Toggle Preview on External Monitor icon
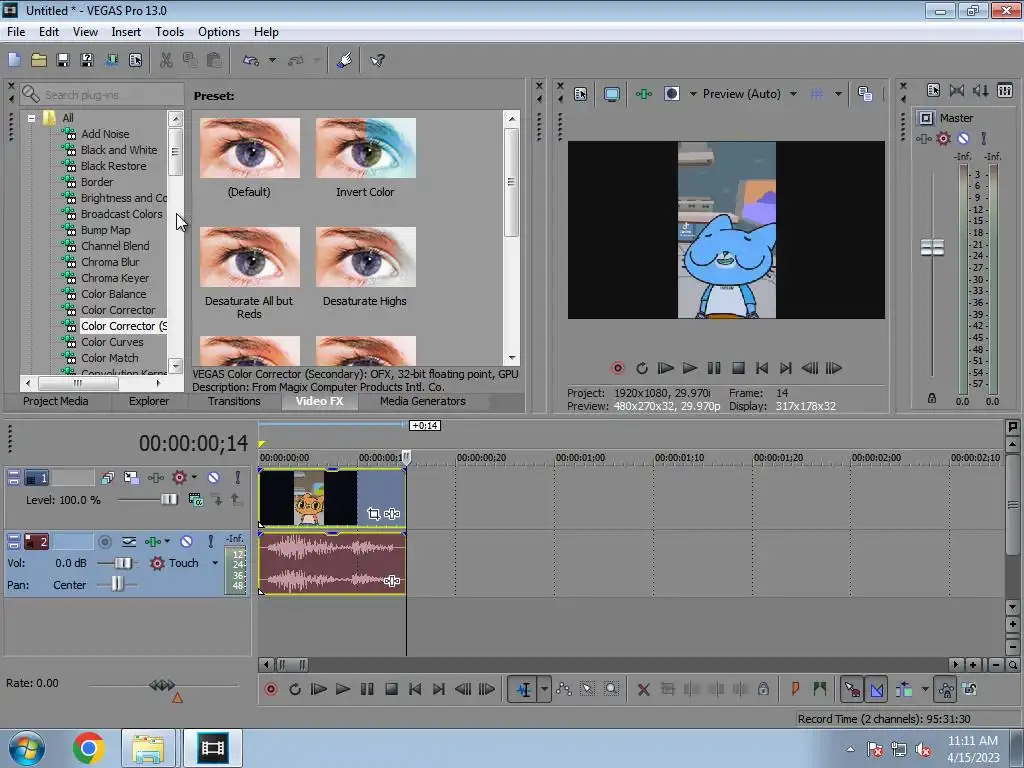 pos(612,94)
